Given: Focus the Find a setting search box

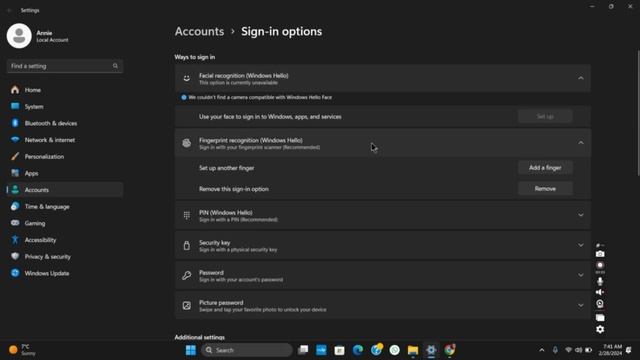Looking at the screenshot, I should (x=64, y=66).
